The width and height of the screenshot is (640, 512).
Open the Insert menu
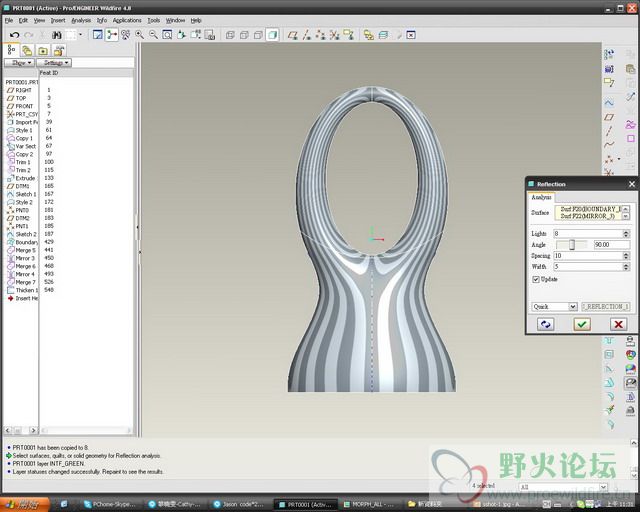58,20
